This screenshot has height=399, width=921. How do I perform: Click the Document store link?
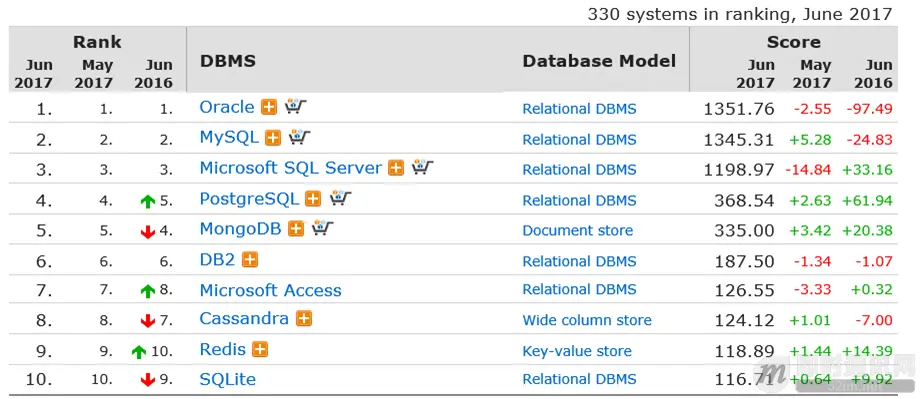[577, 230]
